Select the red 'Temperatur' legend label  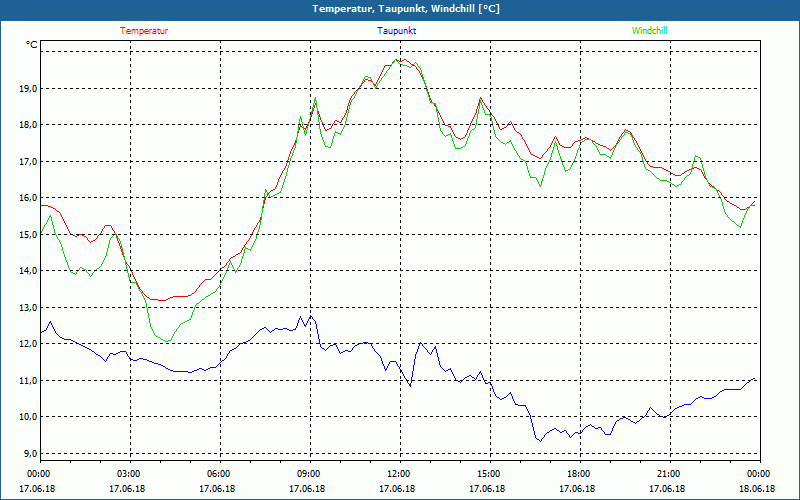144,31
